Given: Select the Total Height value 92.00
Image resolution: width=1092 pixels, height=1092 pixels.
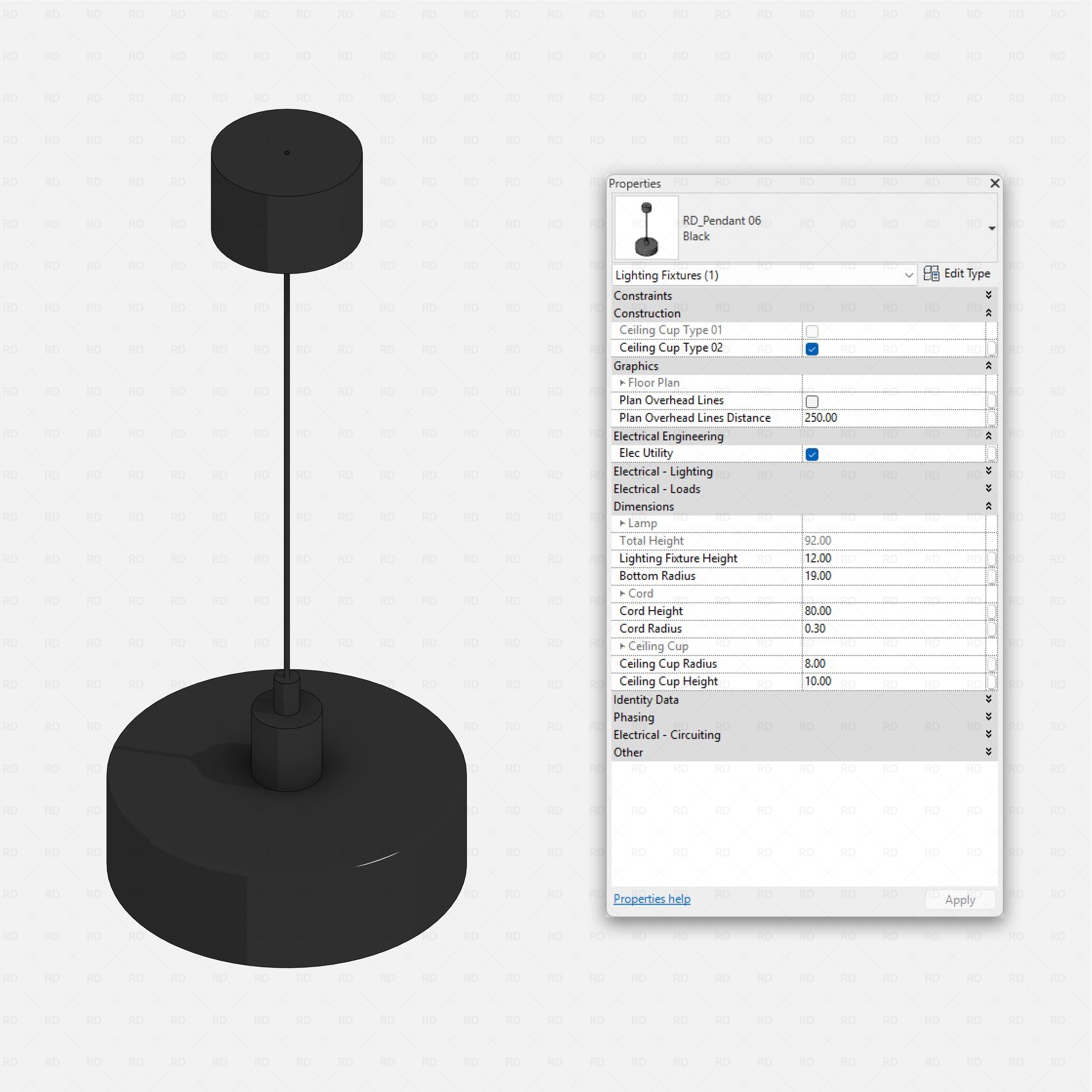Looking at the screenshot, I should click(893, 541).
